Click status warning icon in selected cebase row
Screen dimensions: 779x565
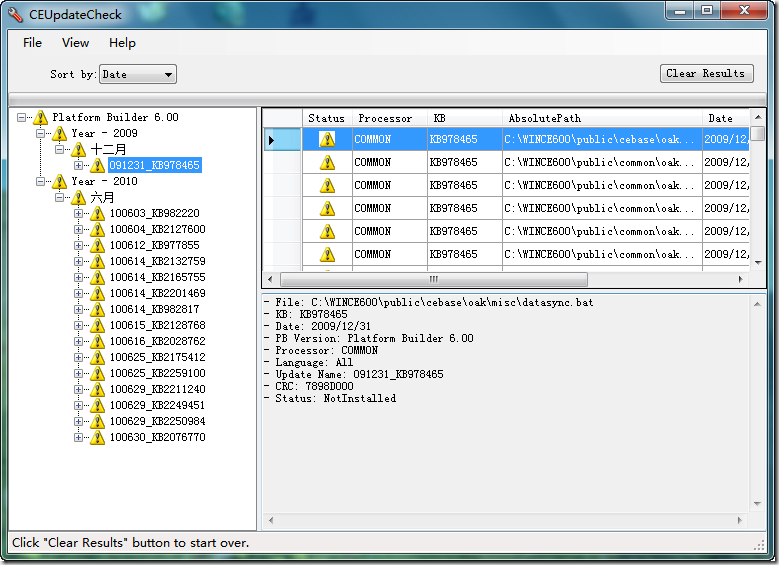tap(327, 139)
